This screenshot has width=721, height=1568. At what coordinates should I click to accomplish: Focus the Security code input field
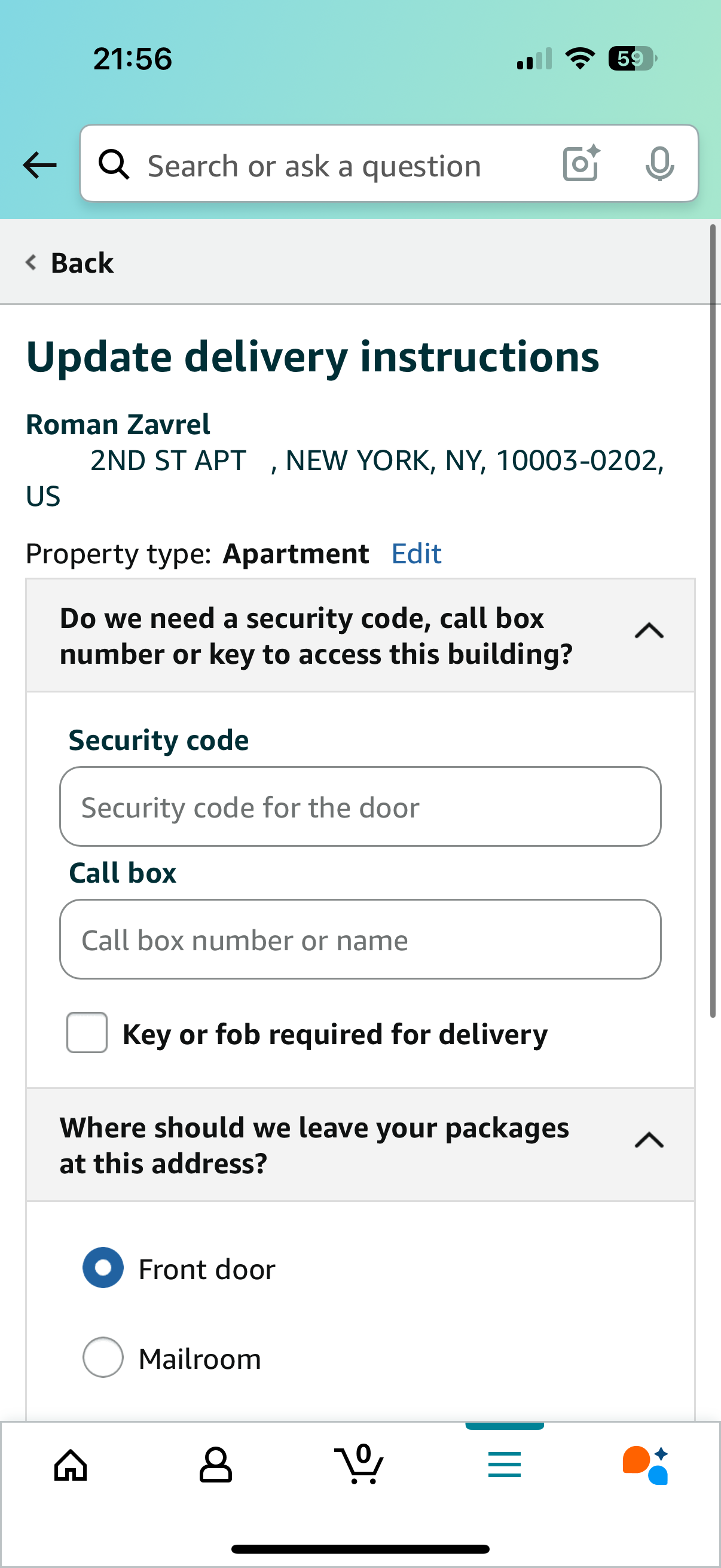[x=360, y=807]
